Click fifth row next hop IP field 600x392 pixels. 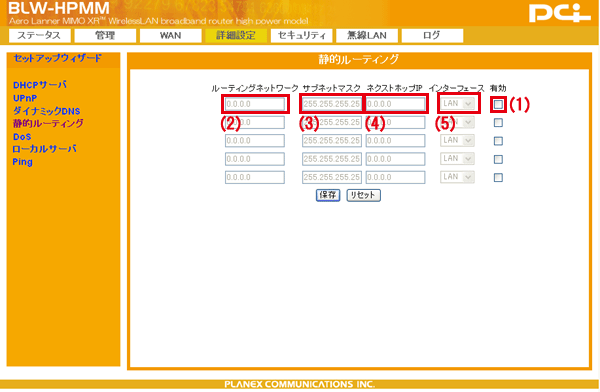coord(395,178)
